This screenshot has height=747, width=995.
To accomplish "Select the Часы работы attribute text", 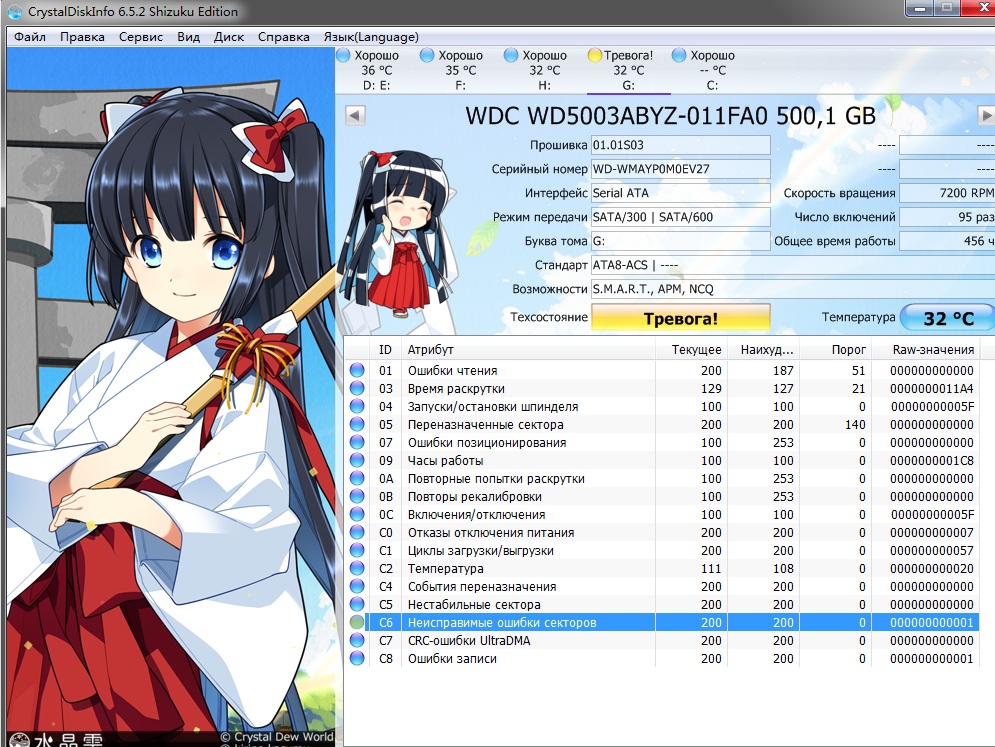I will point(445,461).
